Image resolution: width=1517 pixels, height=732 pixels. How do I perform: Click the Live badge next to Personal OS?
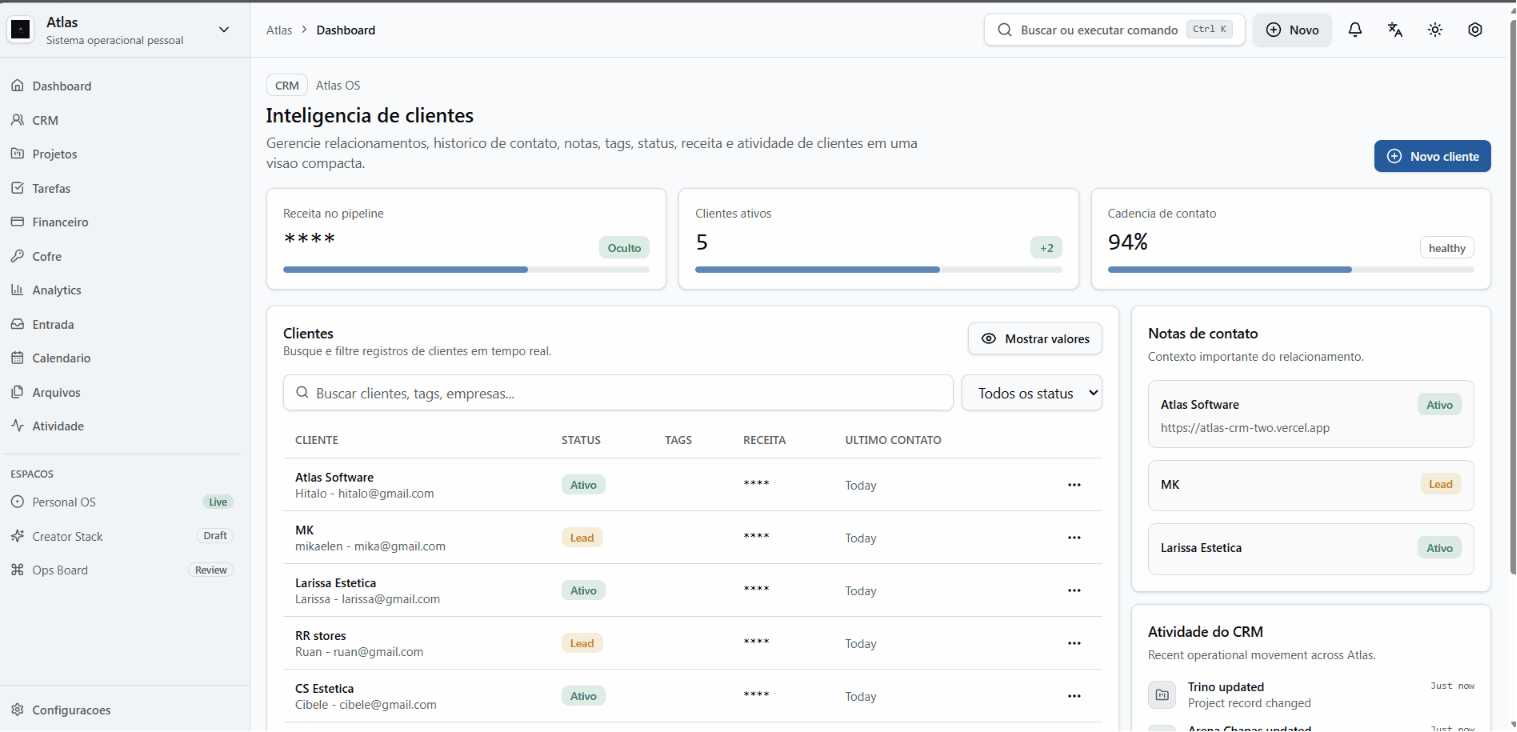218,502
